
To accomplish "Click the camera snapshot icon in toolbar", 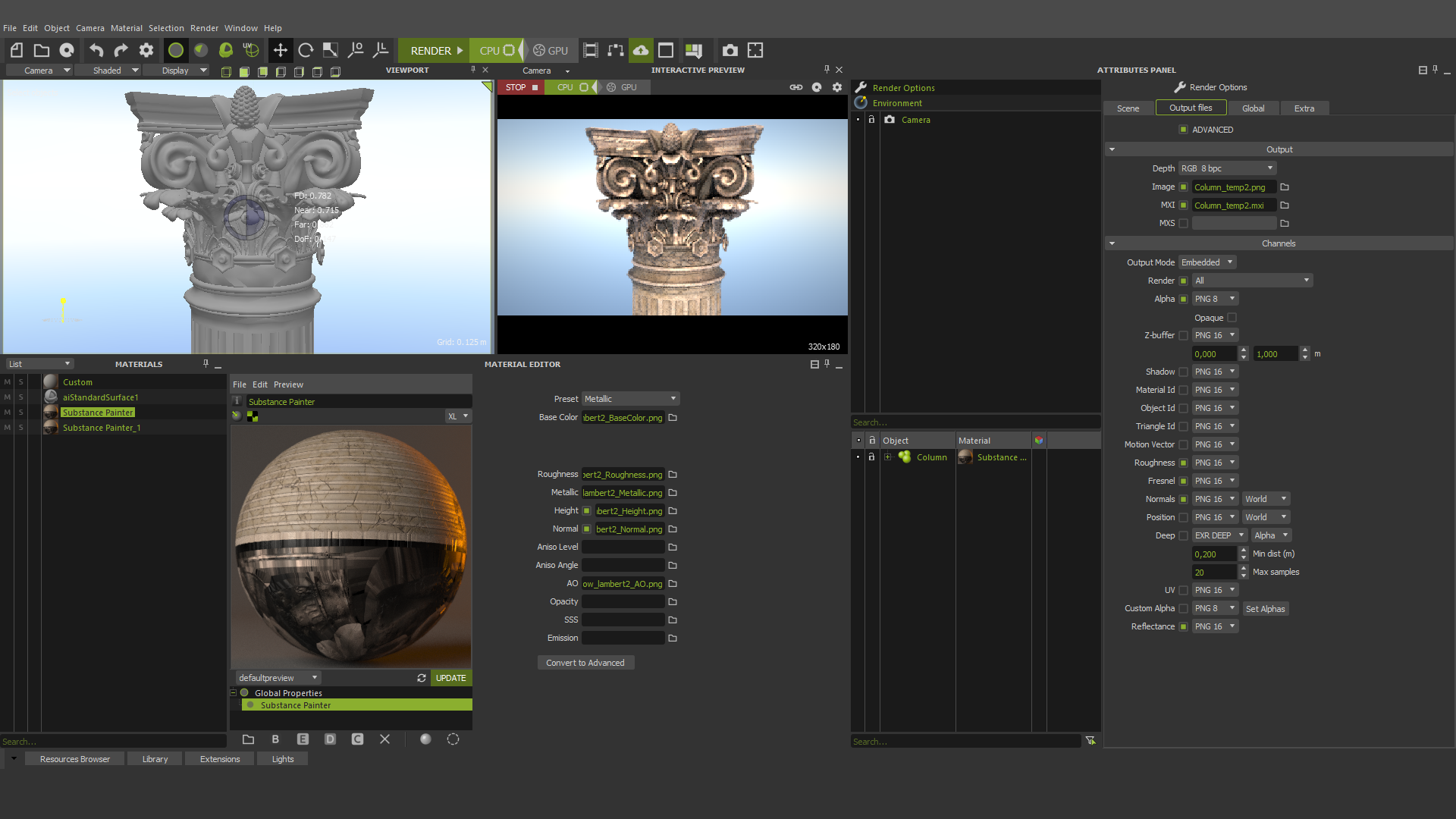I will pos(730,51).
